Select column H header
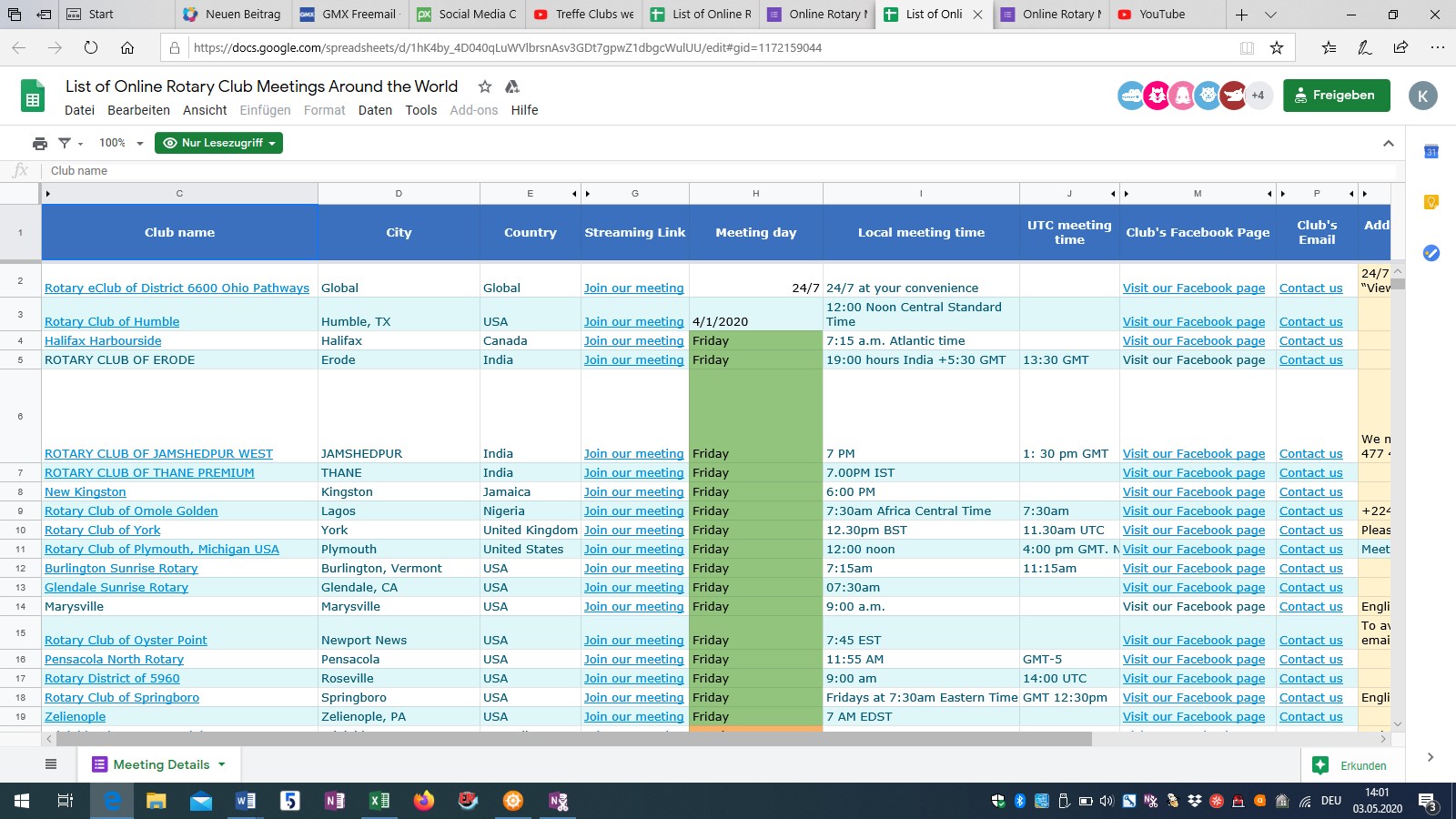Screen dimensions: 1456x819 (755, 193)
